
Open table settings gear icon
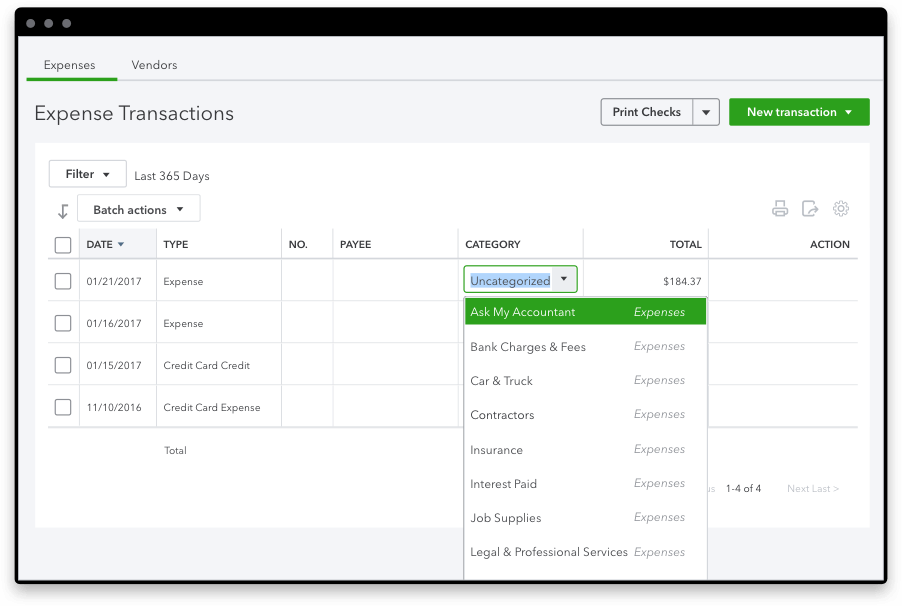(x=841, y=209)
